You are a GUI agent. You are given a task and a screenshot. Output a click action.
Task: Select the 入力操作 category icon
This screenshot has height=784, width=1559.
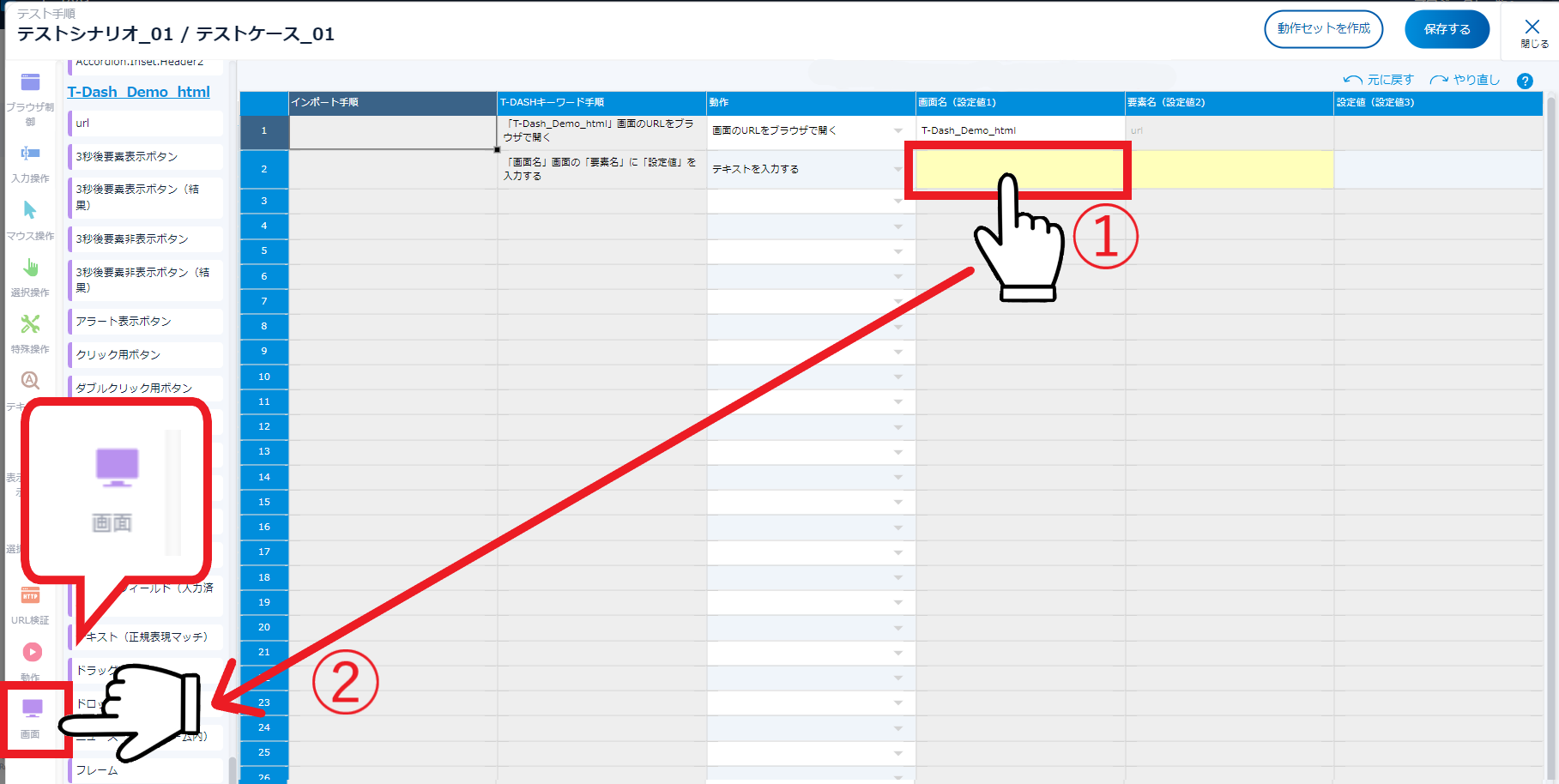pos(30,154)
